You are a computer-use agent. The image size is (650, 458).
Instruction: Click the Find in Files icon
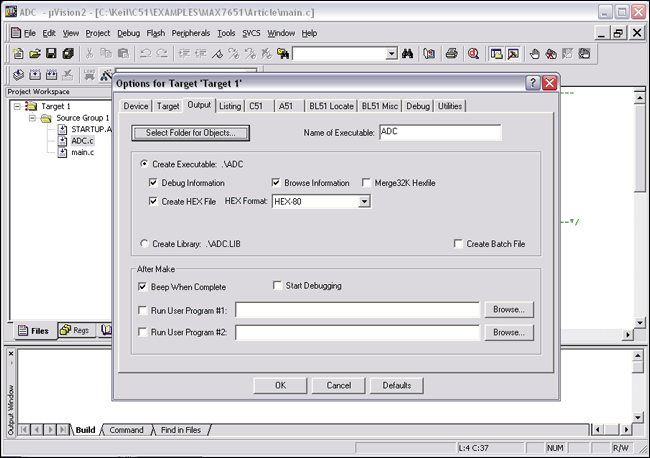[x=283, y=53]
